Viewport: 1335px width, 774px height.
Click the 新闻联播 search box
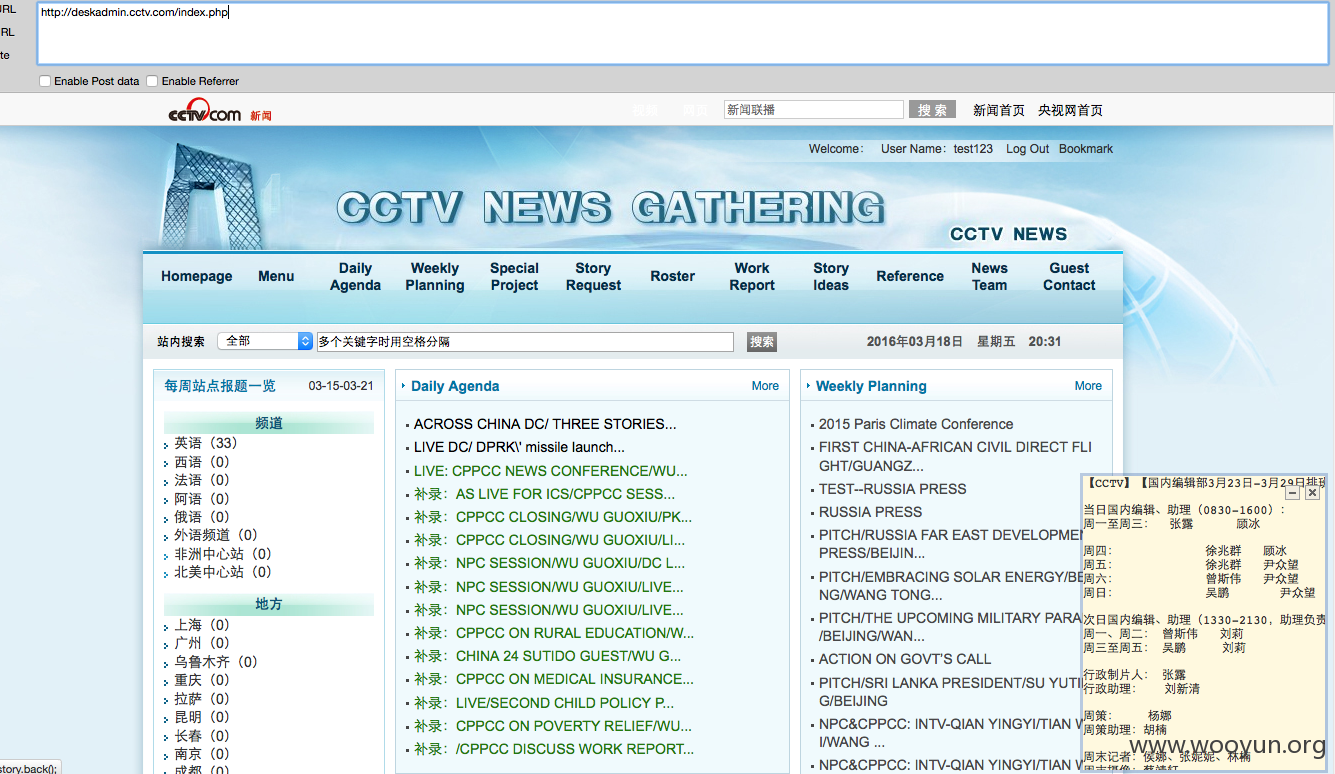(x=814, y=110)
